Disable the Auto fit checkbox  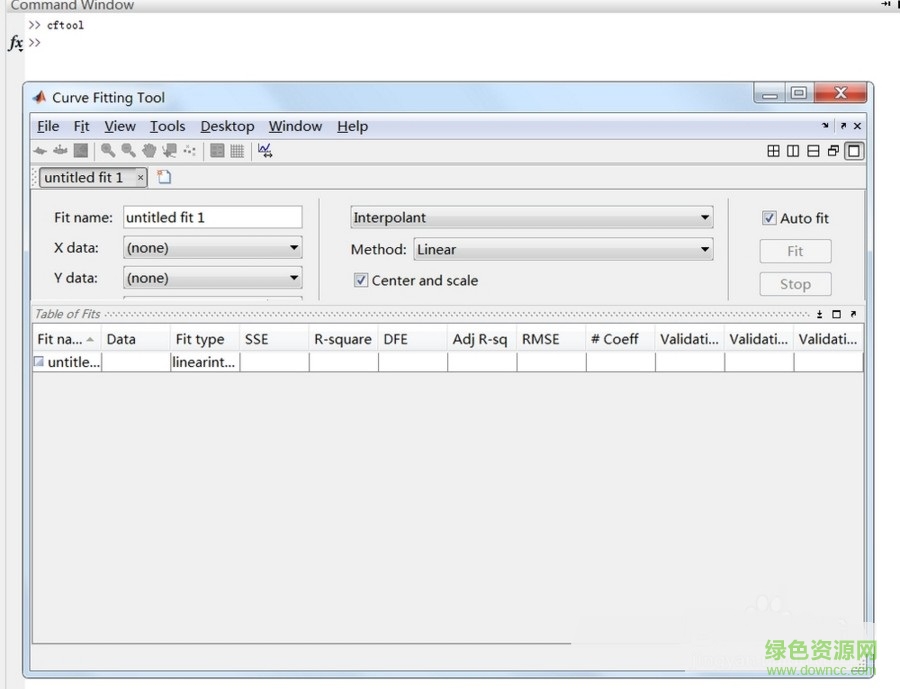tap(769, 218)
